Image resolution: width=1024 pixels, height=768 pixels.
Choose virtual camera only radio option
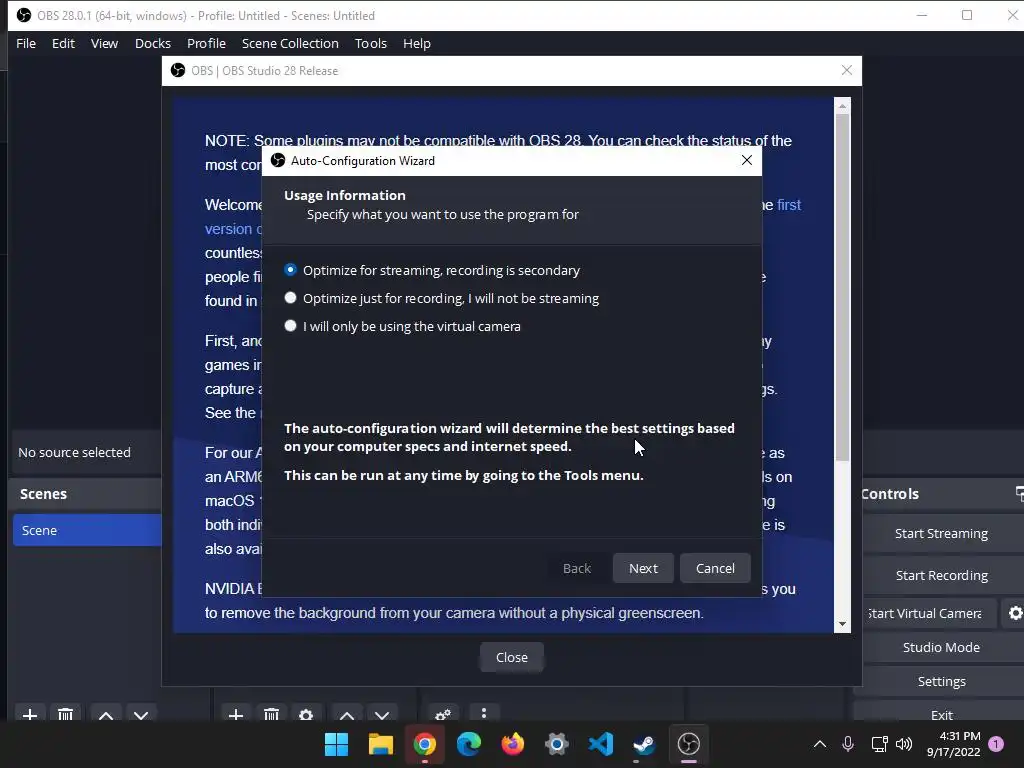(402, 326)
